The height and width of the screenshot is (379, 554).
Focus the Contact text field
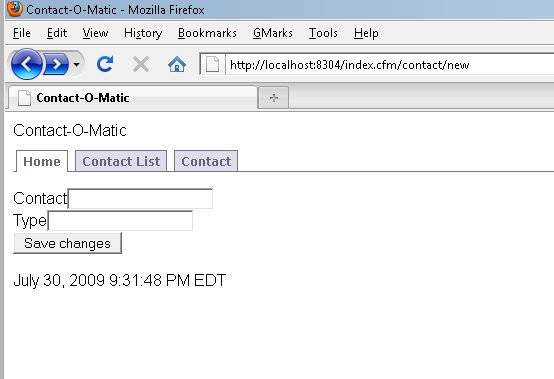click(x=140, y=199)
